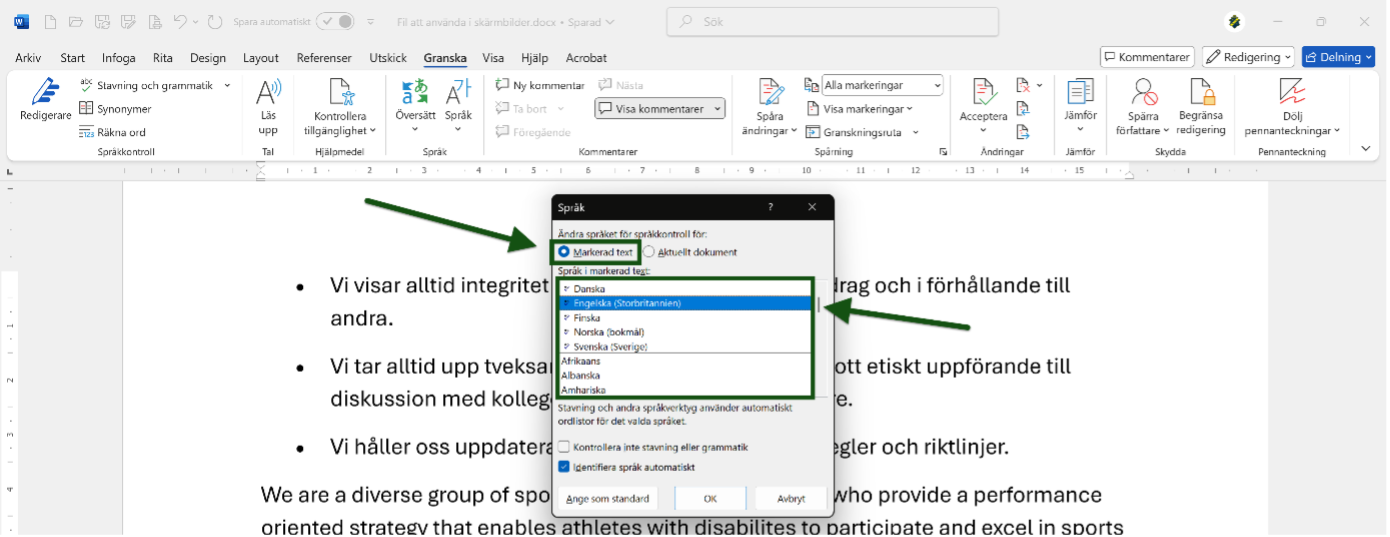The height and width of the screenshot is (537, 1390).
Task: Add a Ny kommentar
Action: (540, 86)
